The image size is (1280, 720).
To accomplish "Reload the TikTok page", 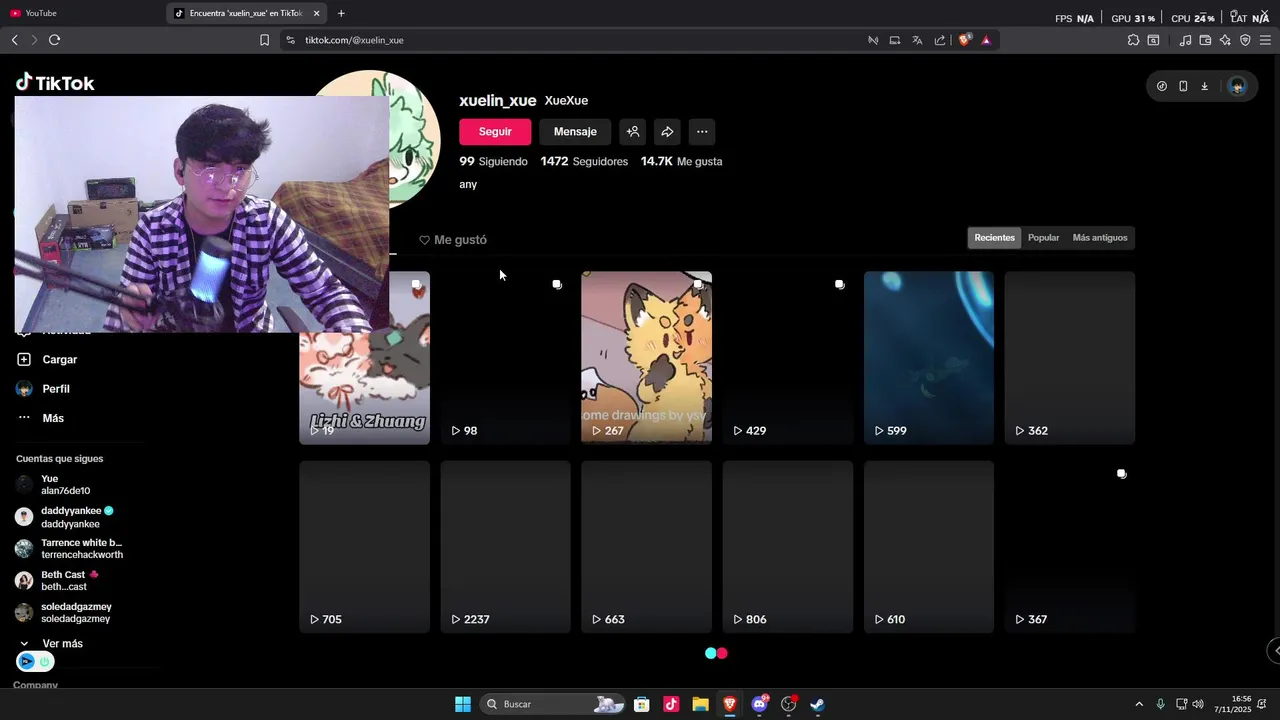I will 54,40.
